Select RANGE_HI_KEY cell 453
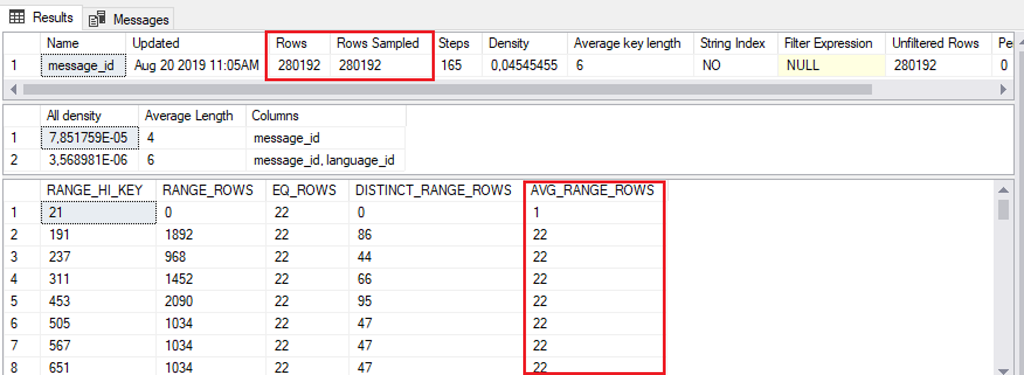This screenshot has width=1024, height=375. pyautogui.click(x=98, y=301)
